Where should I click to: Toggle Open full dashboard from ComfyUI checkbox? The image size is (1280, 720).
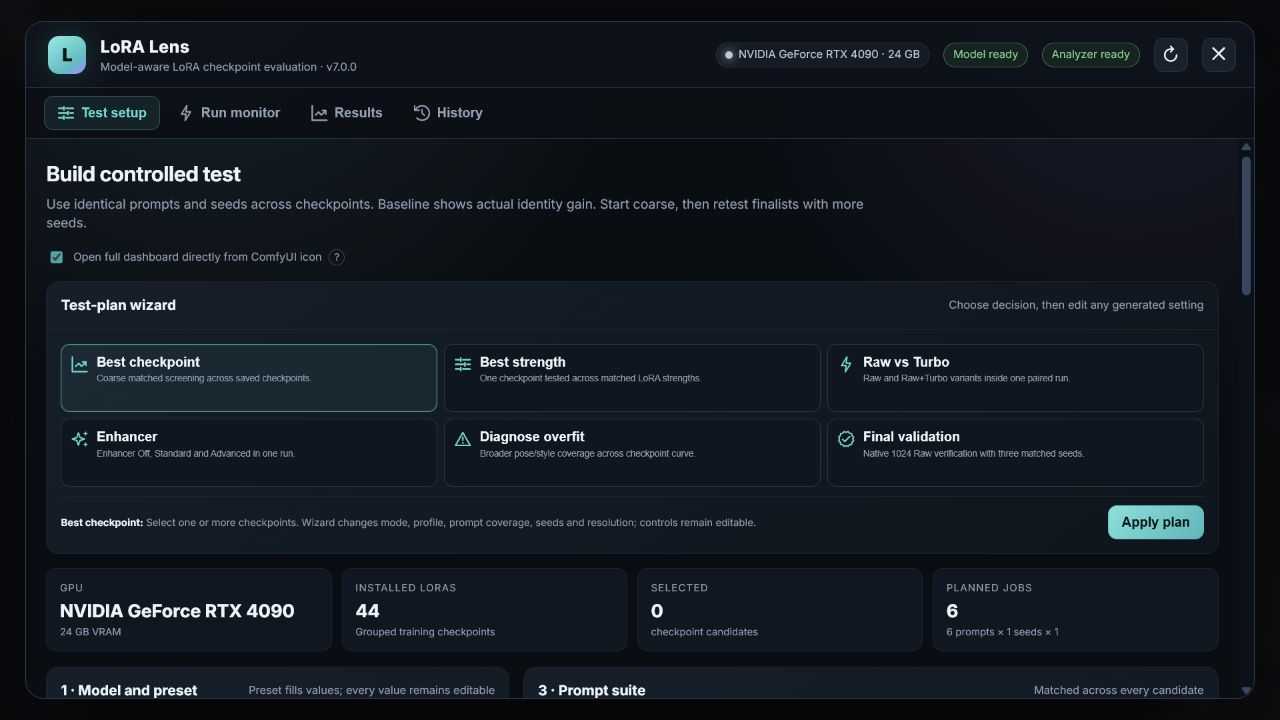[57, 257]
